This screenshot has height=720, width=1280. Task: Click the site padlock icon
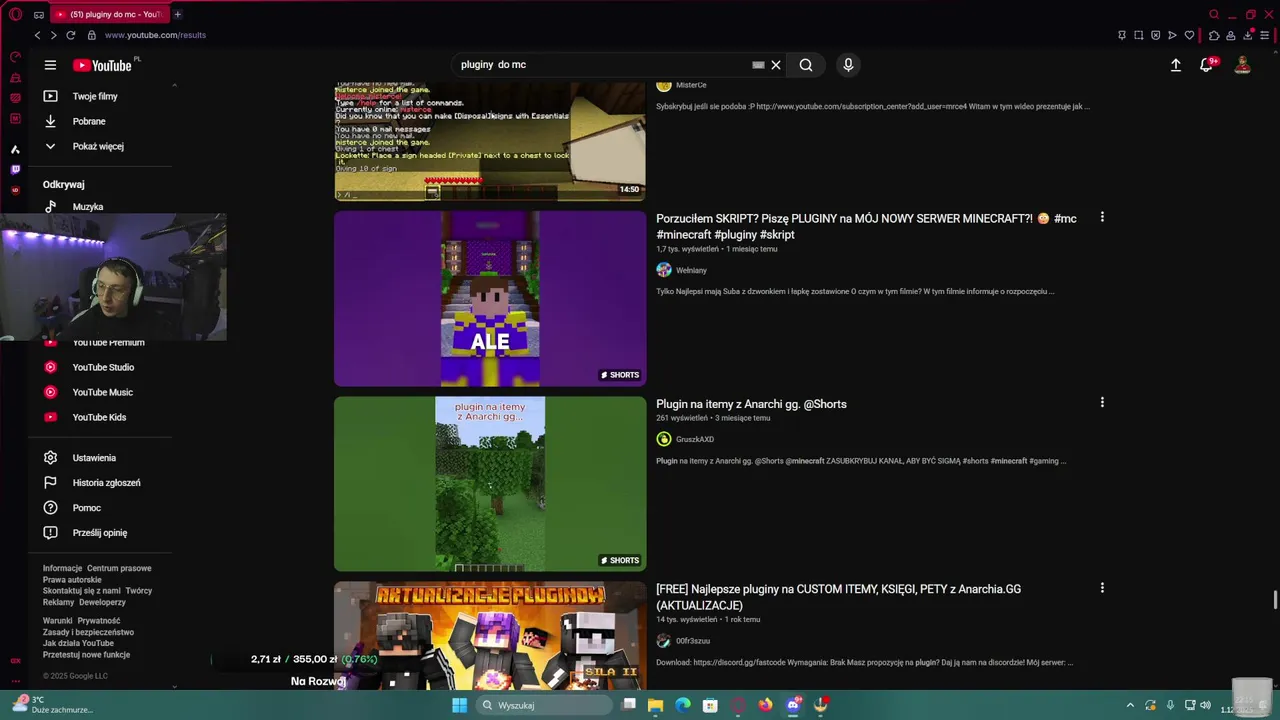coord(92,35)
